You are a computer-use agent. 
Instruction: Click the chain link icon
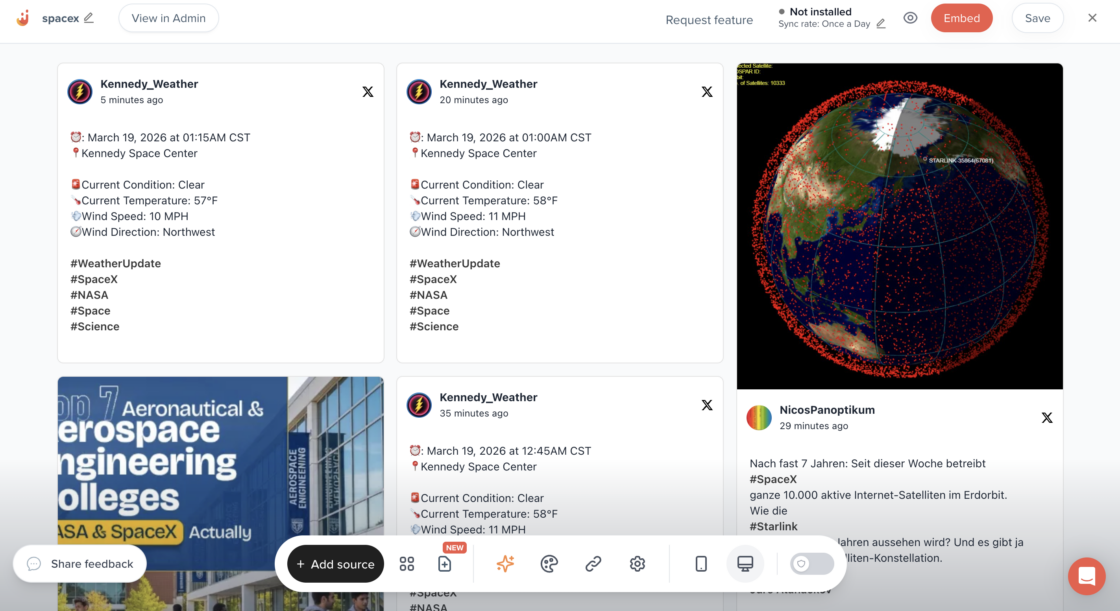tap(593, 564)
